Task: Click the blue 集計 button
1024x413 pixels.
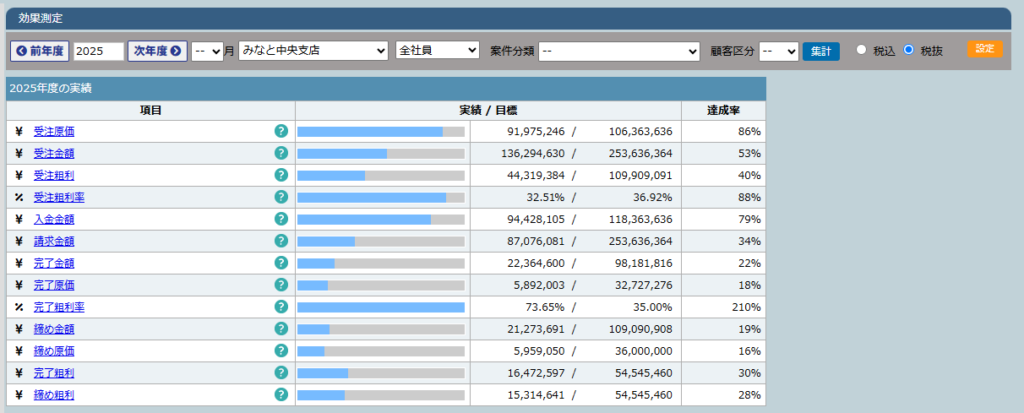Action: coord(821,51)
